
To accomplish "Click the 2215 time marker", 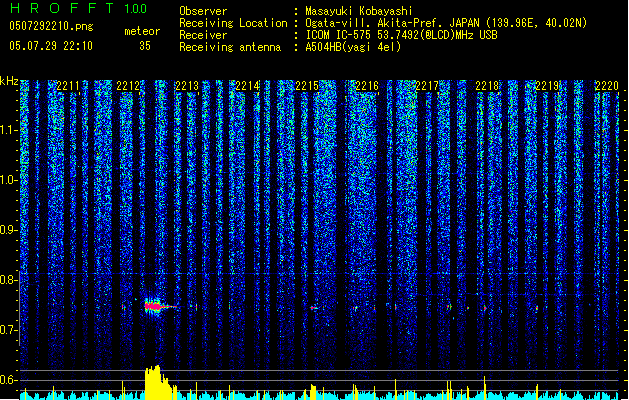I will coord(307,86).
